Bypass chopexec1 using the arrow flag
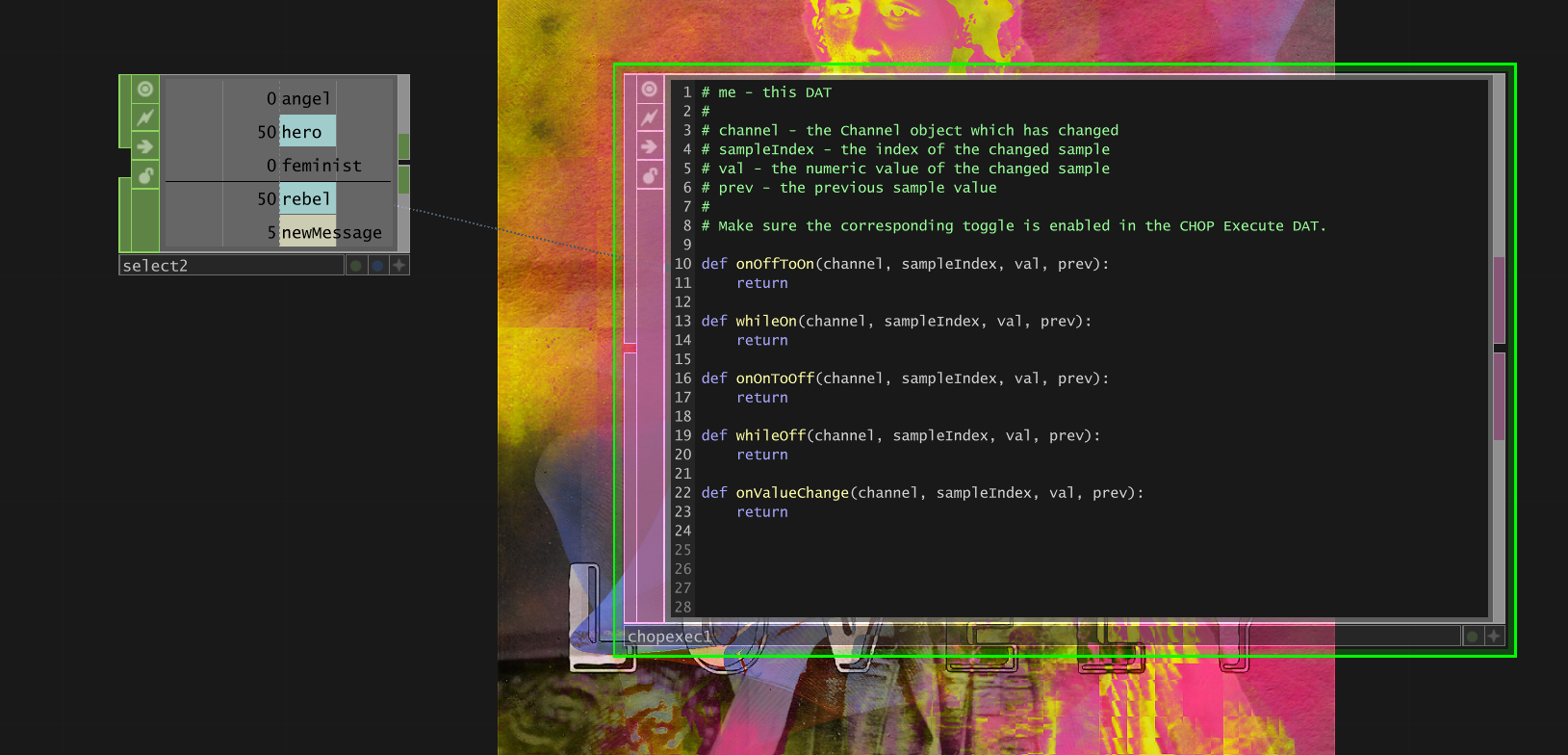This screenshot has width=1568, height=755. tap(650, 146)
